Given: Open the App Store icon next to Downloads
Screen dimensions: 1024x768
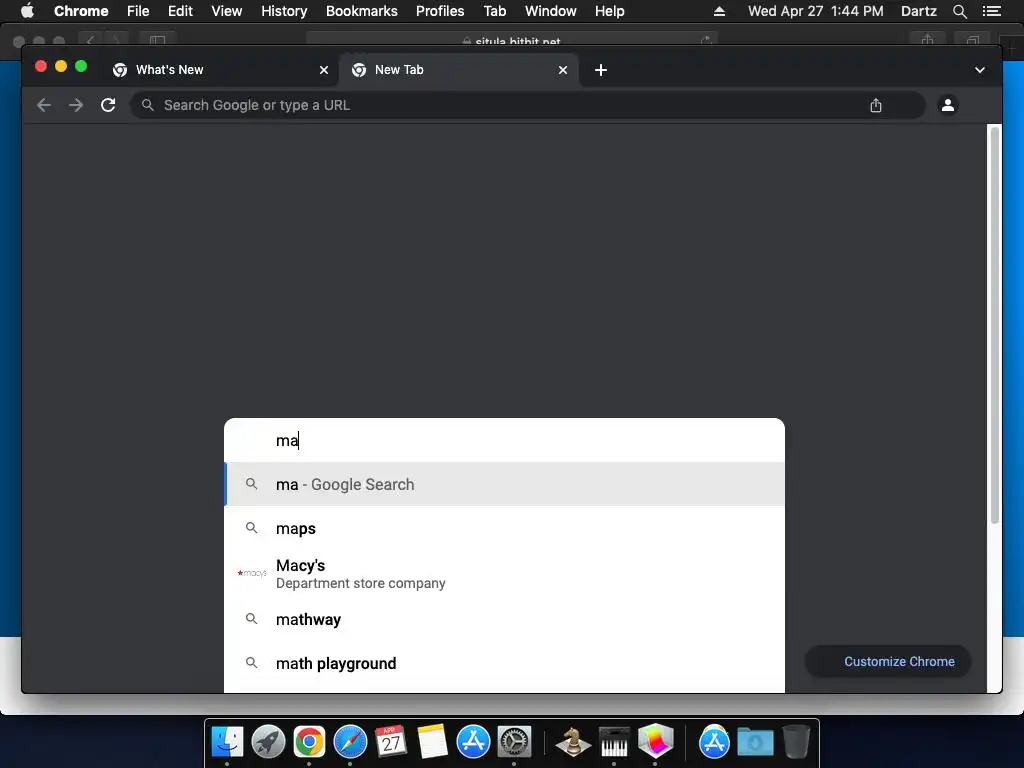Looking at the screenshot, I should (714, 742).
